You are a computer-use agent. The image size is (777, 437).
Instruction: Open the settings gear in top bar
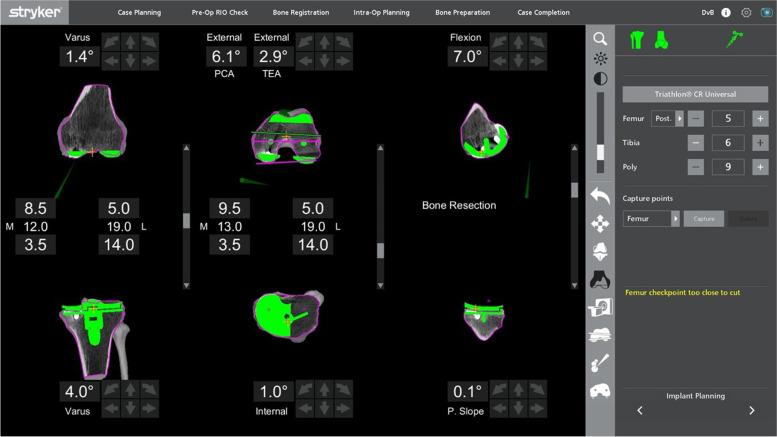(746, 13)
